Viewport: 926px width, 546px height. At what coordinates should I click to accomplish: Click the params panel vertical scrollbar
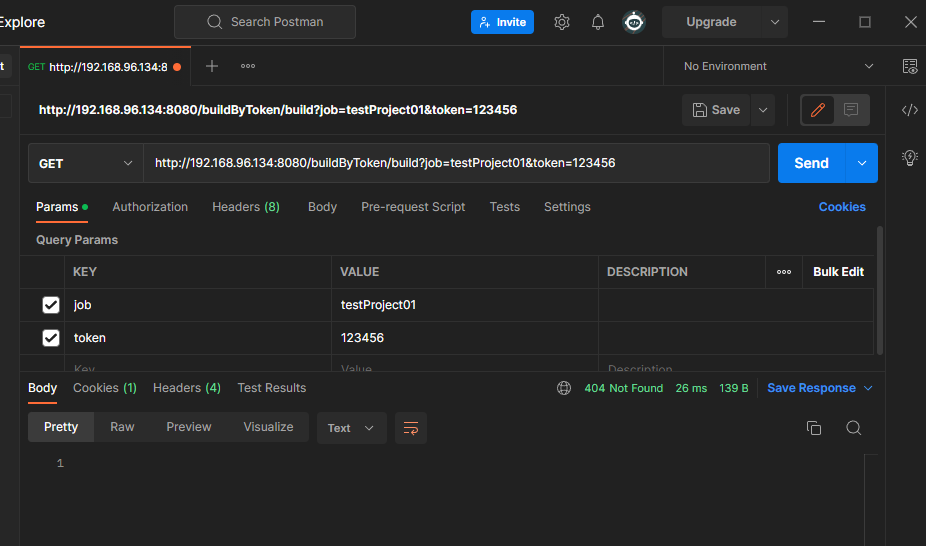point(880,290)
